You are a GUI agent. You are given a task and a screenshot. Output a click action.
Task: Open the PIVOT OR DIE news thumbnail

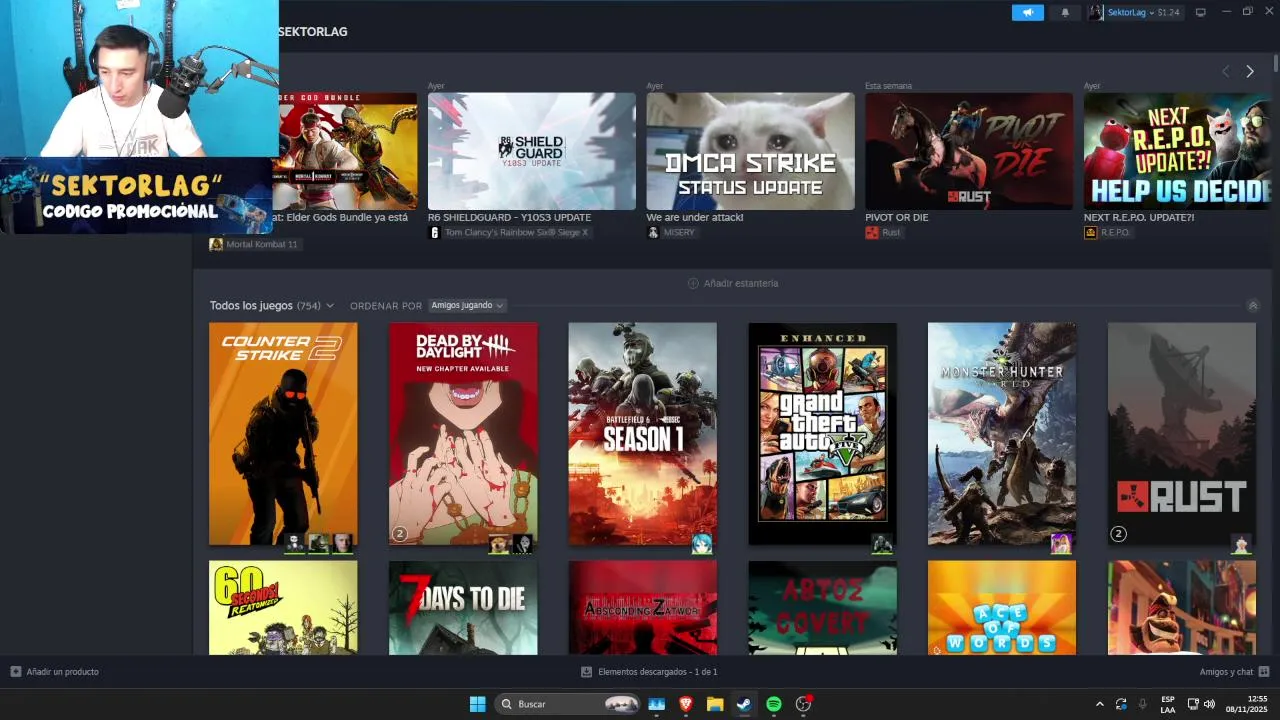pos(969,151)
